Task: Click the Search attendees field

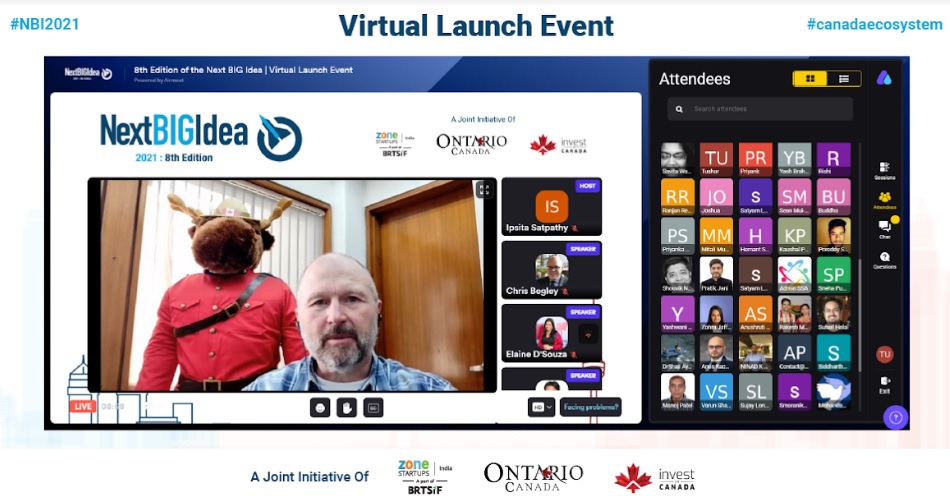Action: click(x=760, y=109)
